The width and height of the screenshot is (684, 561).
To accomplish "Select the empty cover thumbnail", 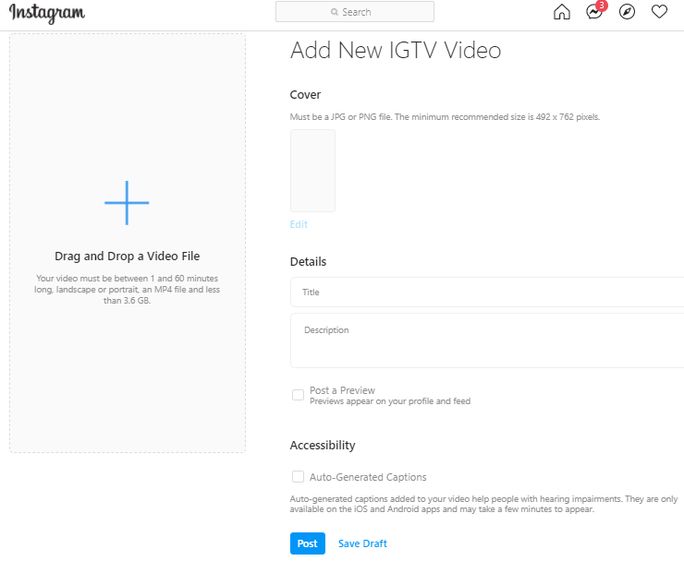I will [313, 171].
